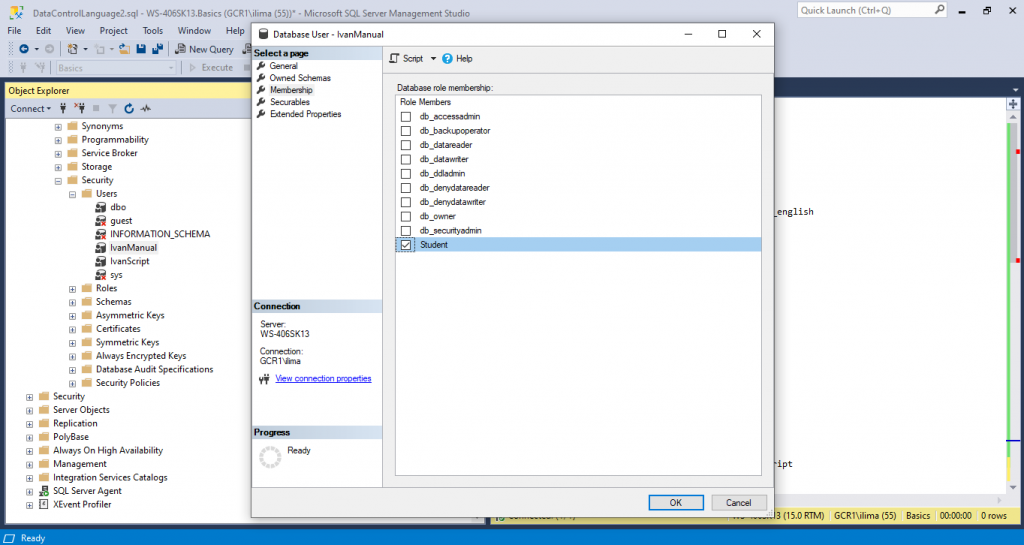Click the New Query toolbar button

[x=204, y=49]
